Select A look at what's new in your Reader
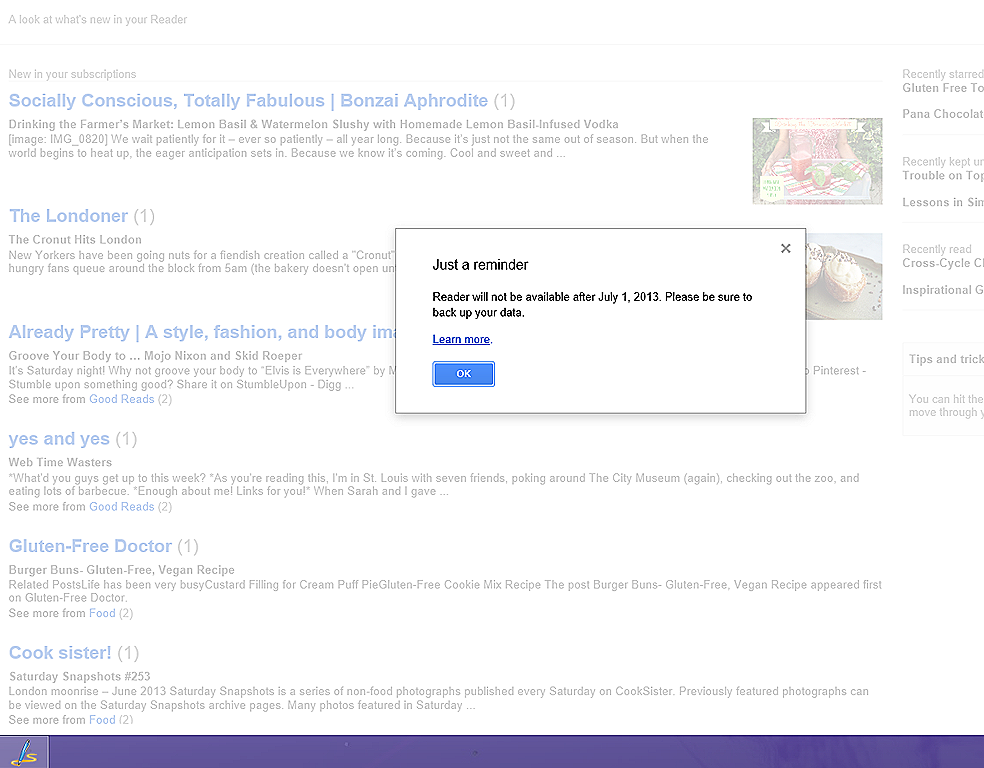This screenshot has height=768, width=984. click(98, 19)
